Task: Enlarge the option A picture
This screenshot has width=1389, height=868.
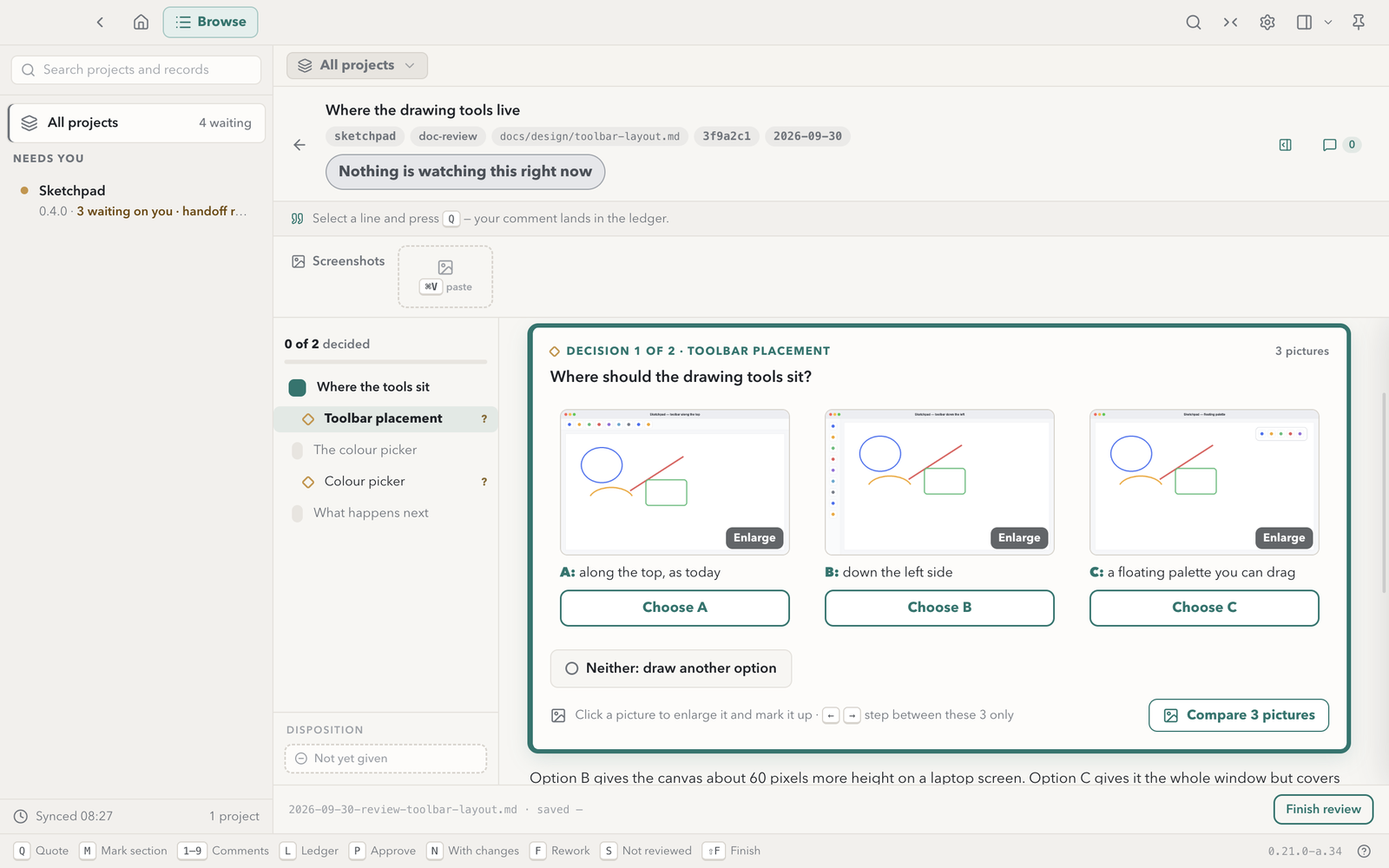Action: [754, 538]
